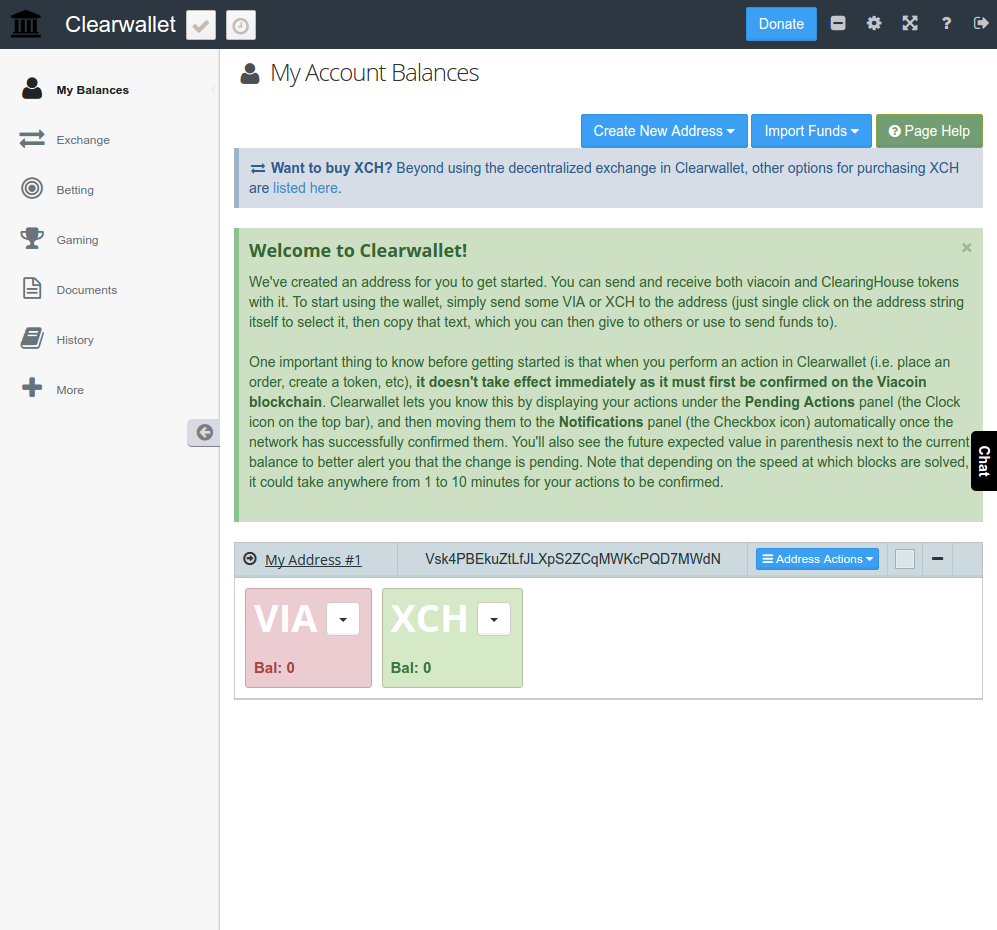Open the Exchange section
This screenshot has height=930, width=997.
(x=83, y=140)
